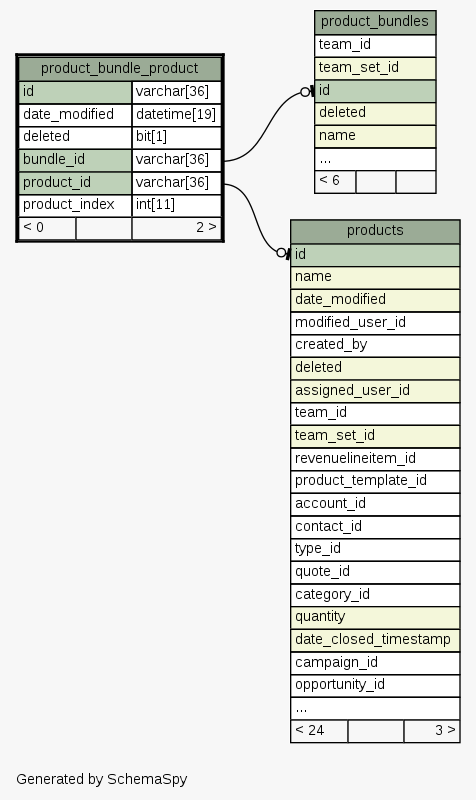Click the product_id column in product_bundle_product
The image size is (476, 800).
(75, 182)
